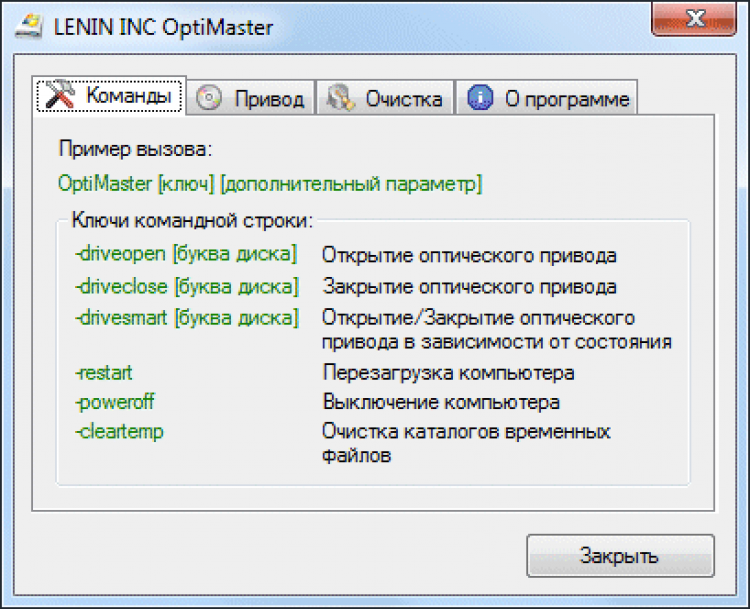Select the -cleartemp key text

pyautogui.click(x=119, y=432)
